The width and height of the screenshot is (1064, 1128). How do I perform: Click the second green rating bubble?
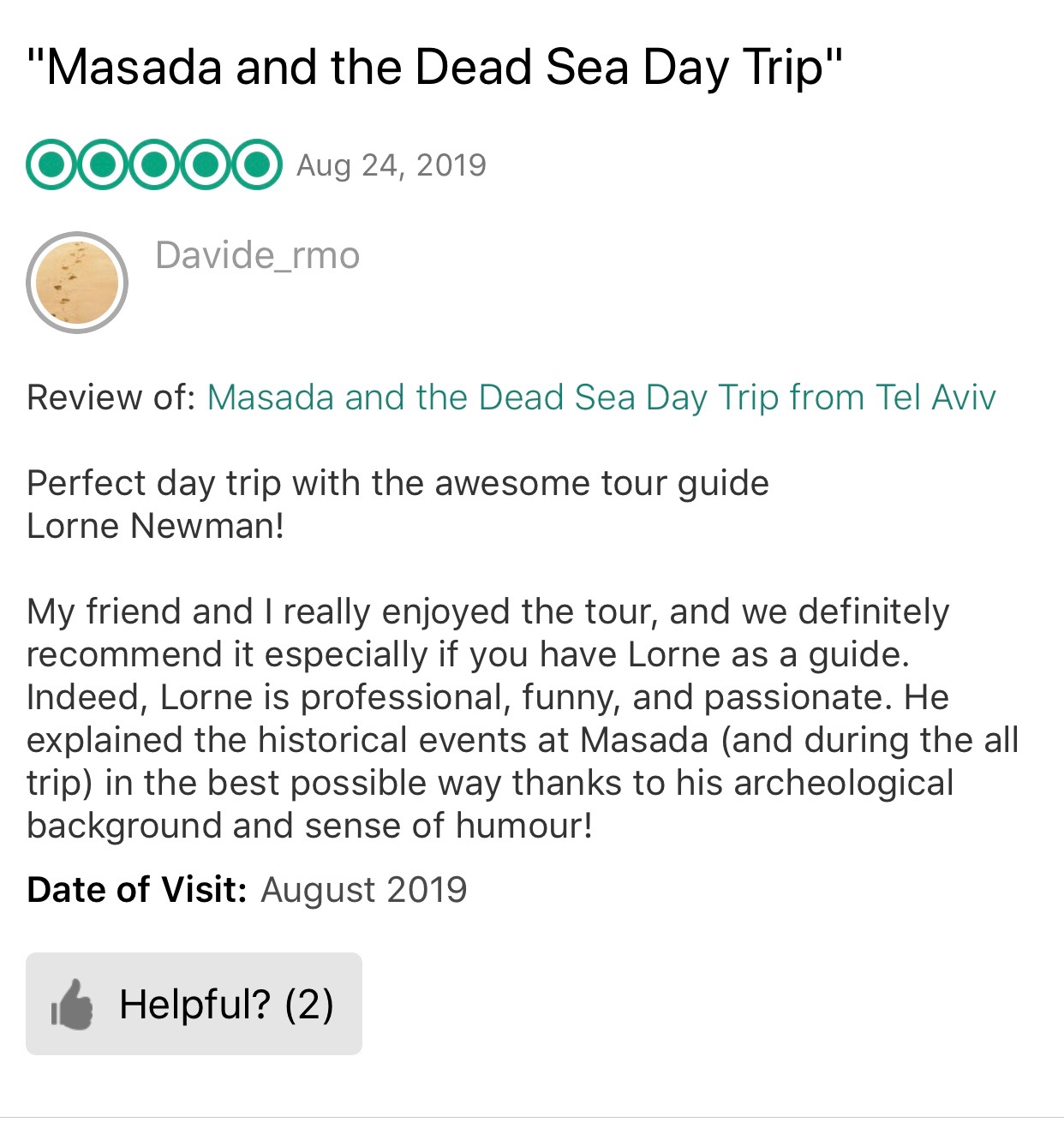[103, 164]
